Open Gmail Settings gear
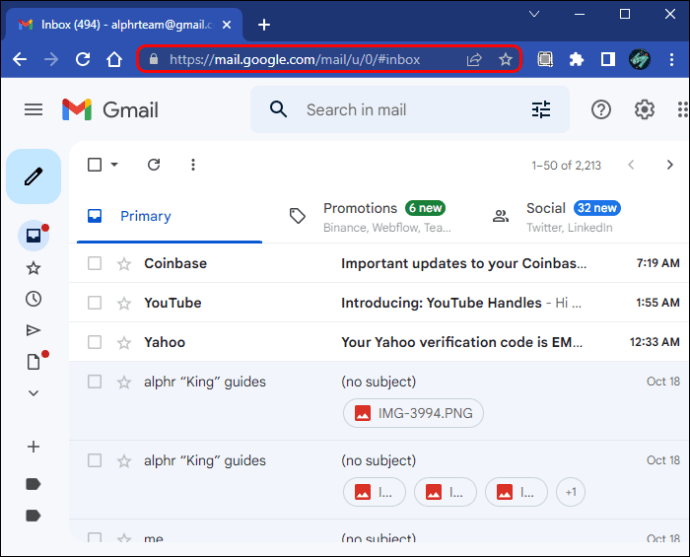 [644, 110]
